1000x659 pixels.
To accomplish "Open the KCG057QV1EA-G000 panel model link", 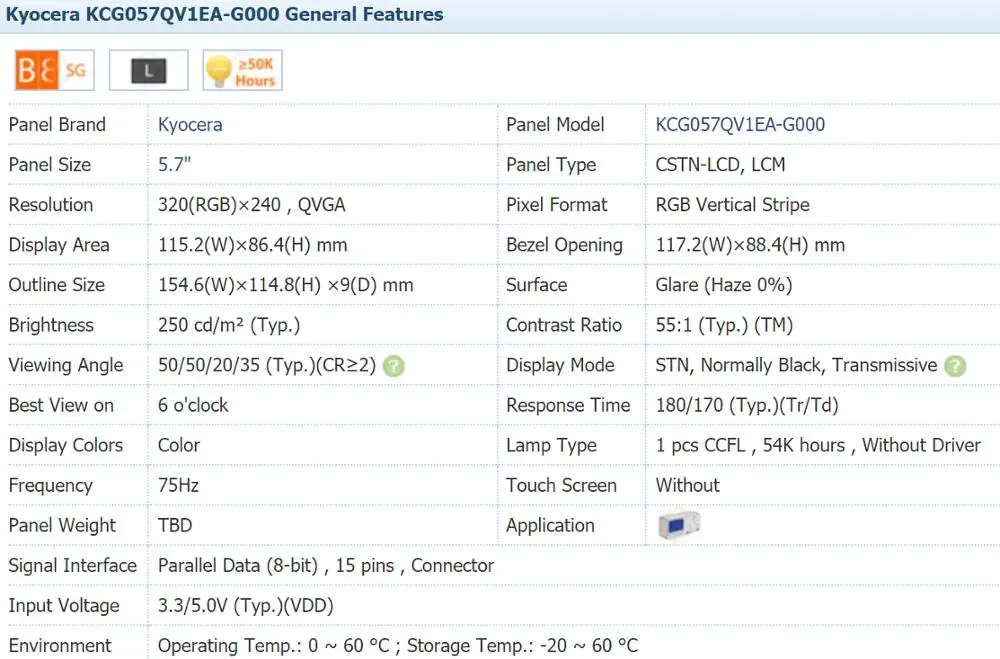I will click(x=740, y=125).
